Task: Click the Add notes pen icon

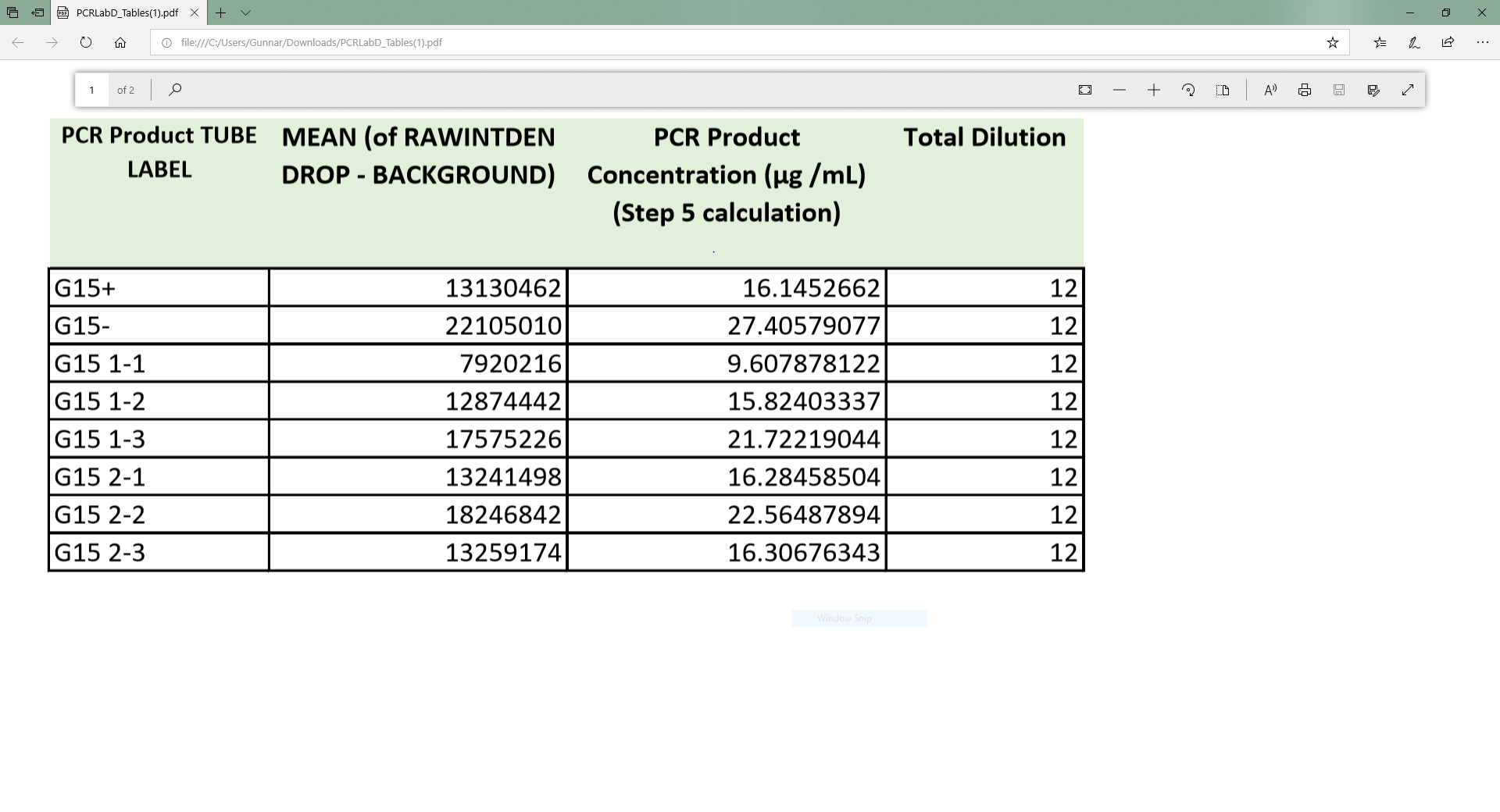Action: pos(1414,42)
